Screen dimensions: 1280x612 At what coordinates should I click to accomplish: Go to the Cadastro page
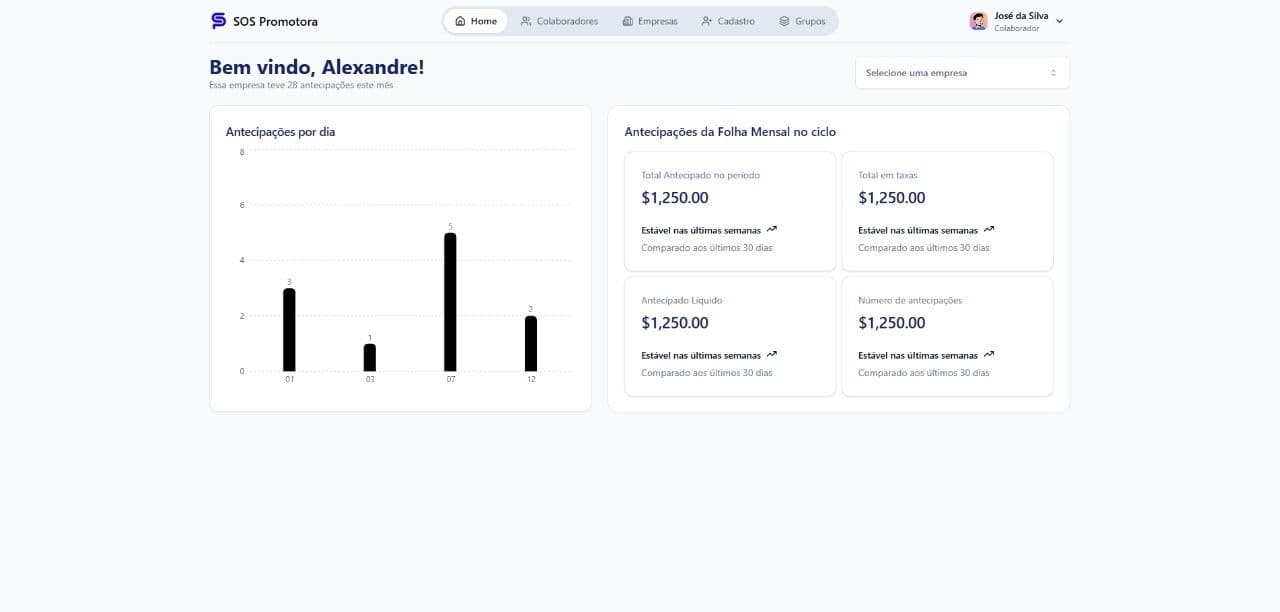728,21
